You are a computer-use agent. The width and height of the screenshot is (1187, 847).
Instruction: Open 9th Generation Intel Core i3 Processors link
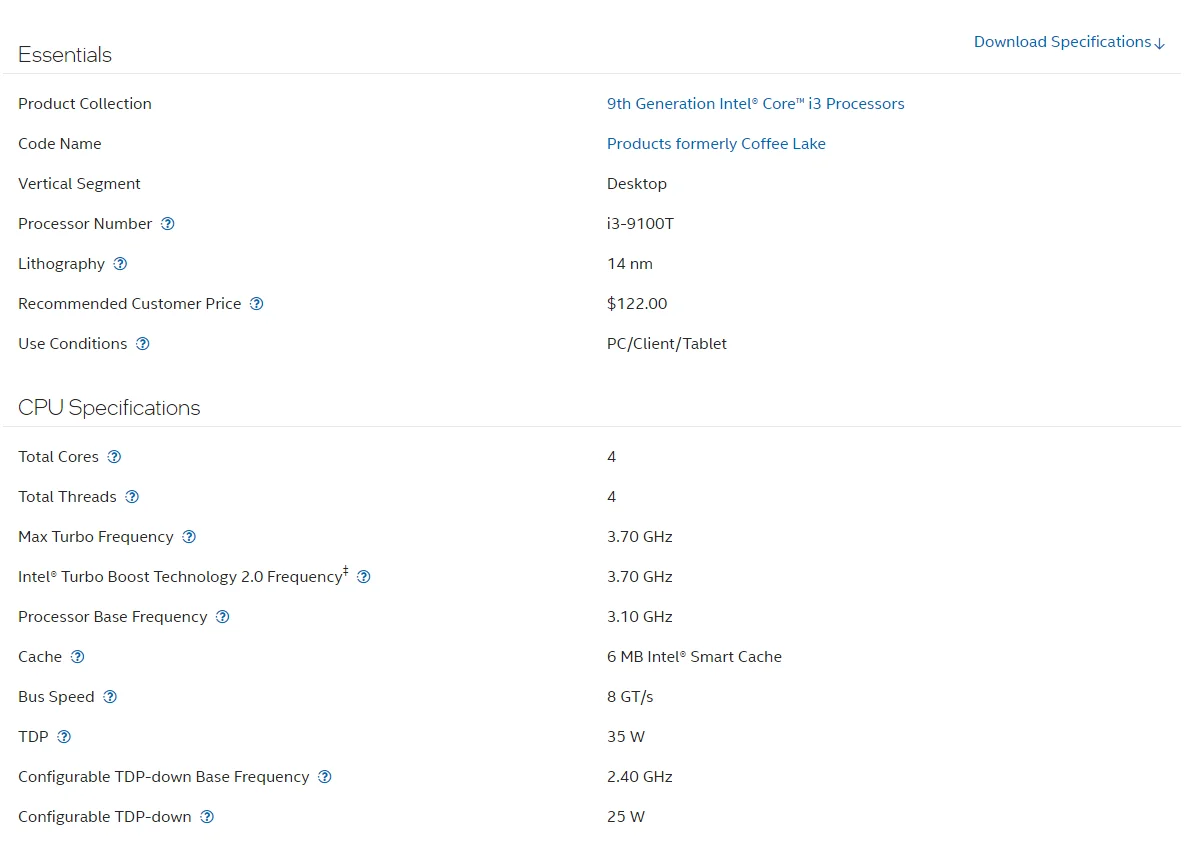[755, 104]
